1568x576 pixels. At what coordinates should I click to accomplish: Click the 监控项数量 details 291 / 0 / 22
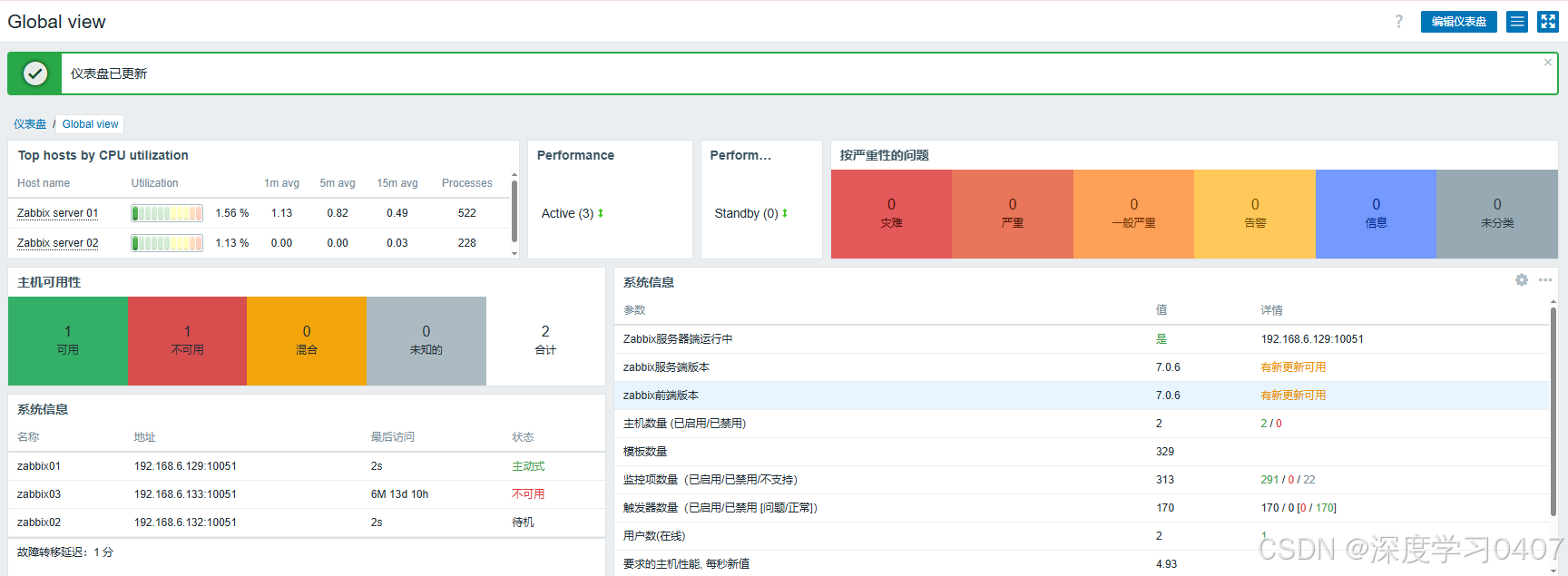1288,480
